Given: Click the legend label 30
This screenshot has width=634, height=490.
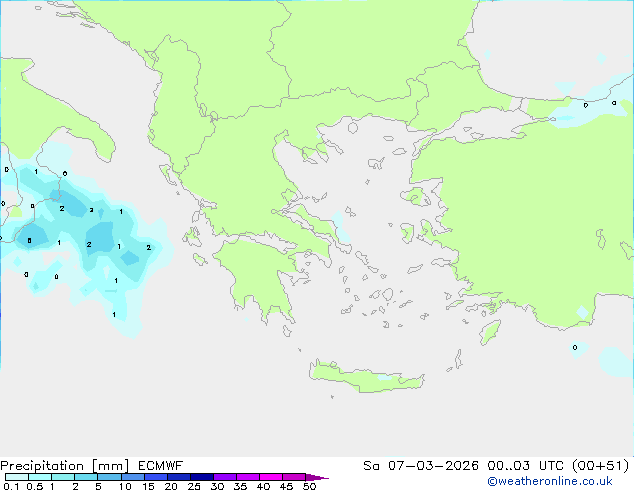Looking at the screenshot, I should click(x=217, y=486).
